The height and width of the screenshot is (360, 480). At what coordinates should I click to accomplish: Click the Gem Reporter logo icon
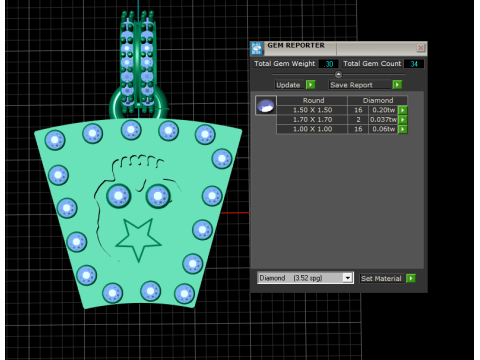coord(257,49)
